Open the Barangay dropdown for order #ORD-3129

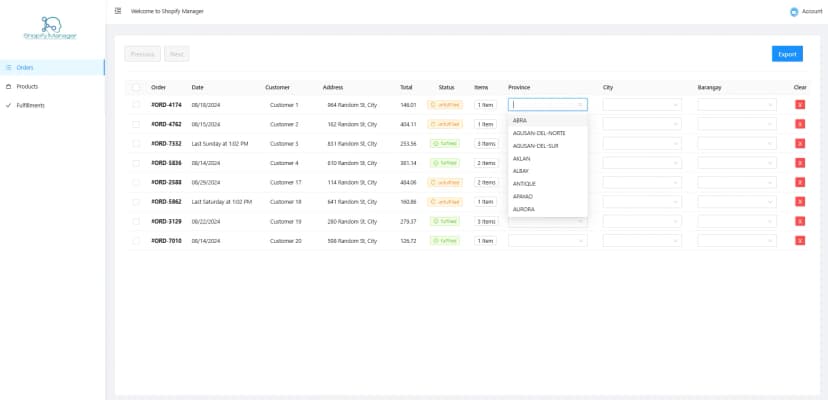(737, 221)
